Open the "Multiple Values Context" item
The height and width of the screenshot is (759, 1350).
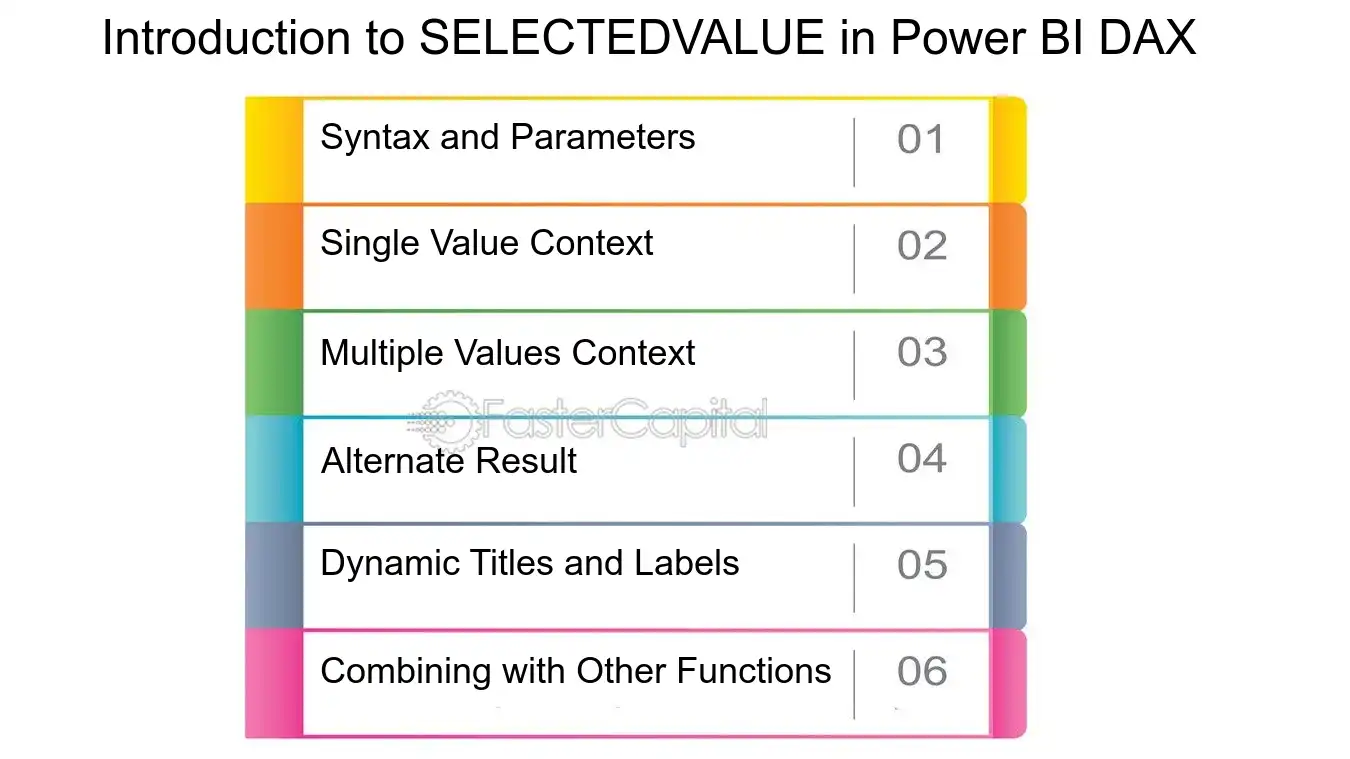click(507, 353)
